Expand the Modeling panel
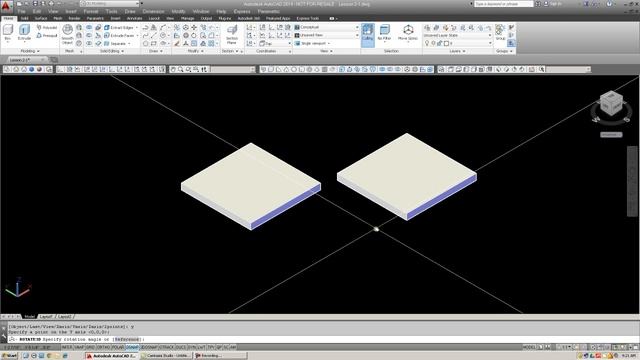 click(30, 51)
